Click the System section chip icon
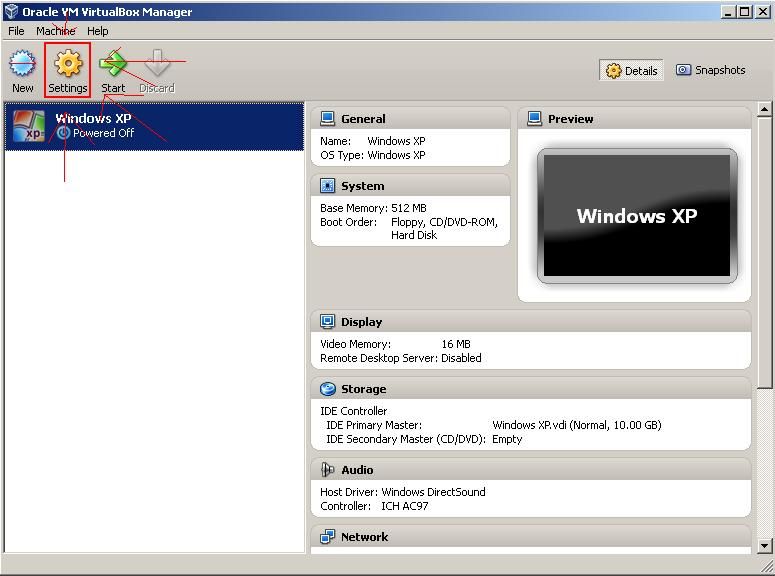 (327, 185)
